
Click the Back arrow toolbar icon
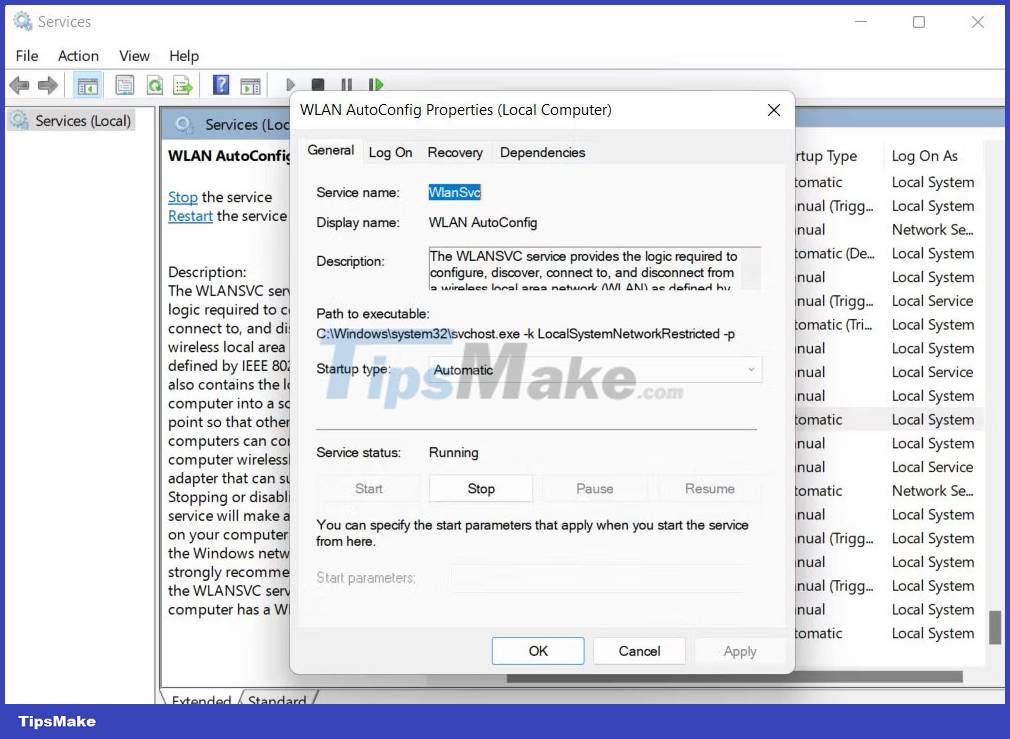[19, 84]
